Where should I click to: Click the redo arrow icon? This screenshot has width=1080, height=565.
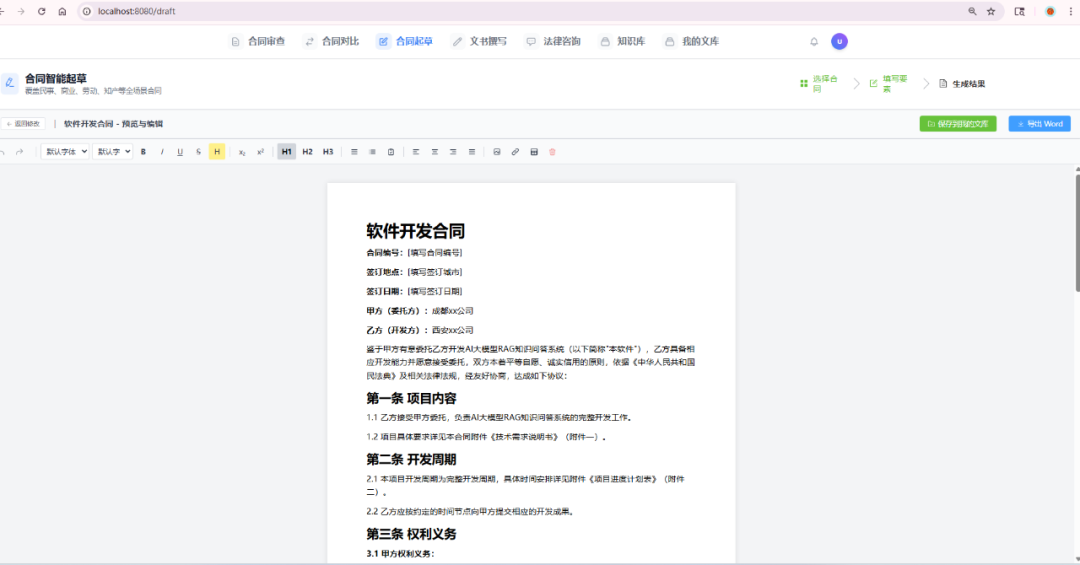pyautogui.click(x=20, y=152)
